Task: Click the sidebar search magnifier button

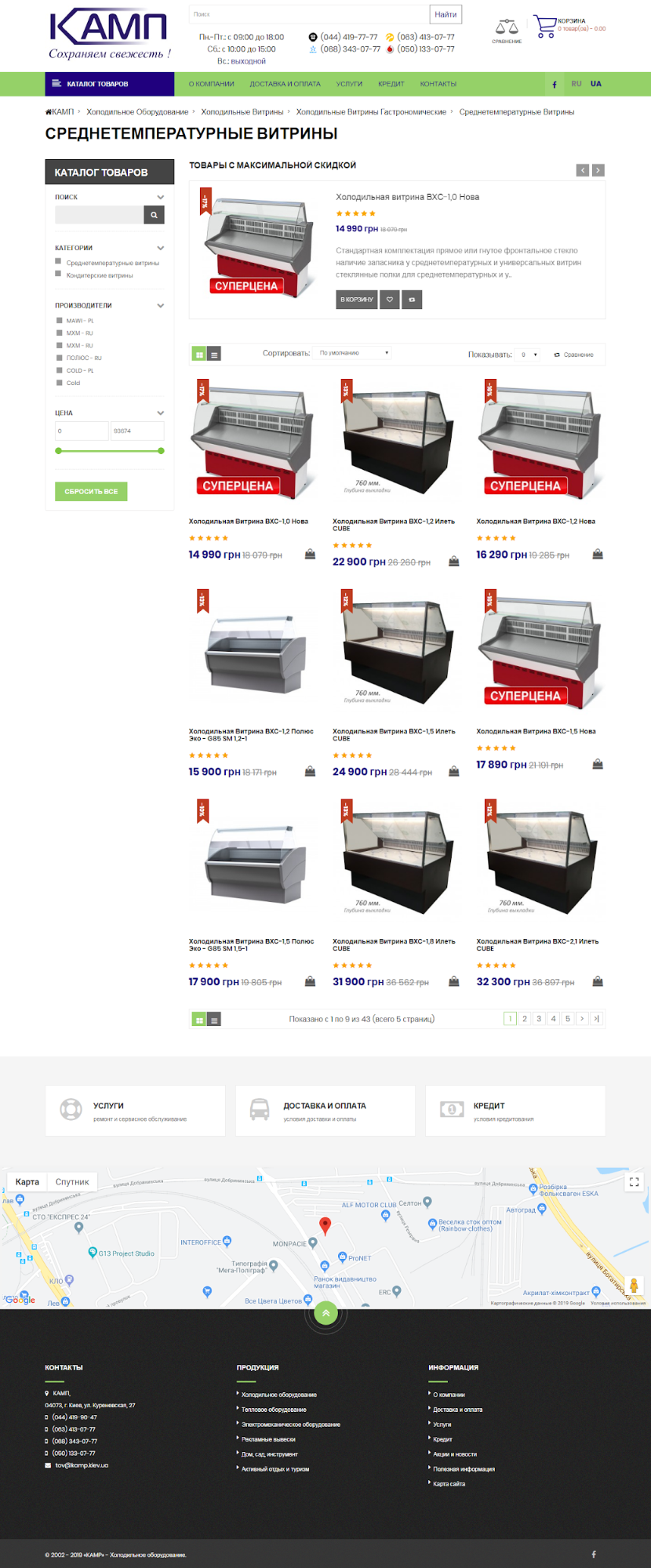Action: [x=155, y=215]
